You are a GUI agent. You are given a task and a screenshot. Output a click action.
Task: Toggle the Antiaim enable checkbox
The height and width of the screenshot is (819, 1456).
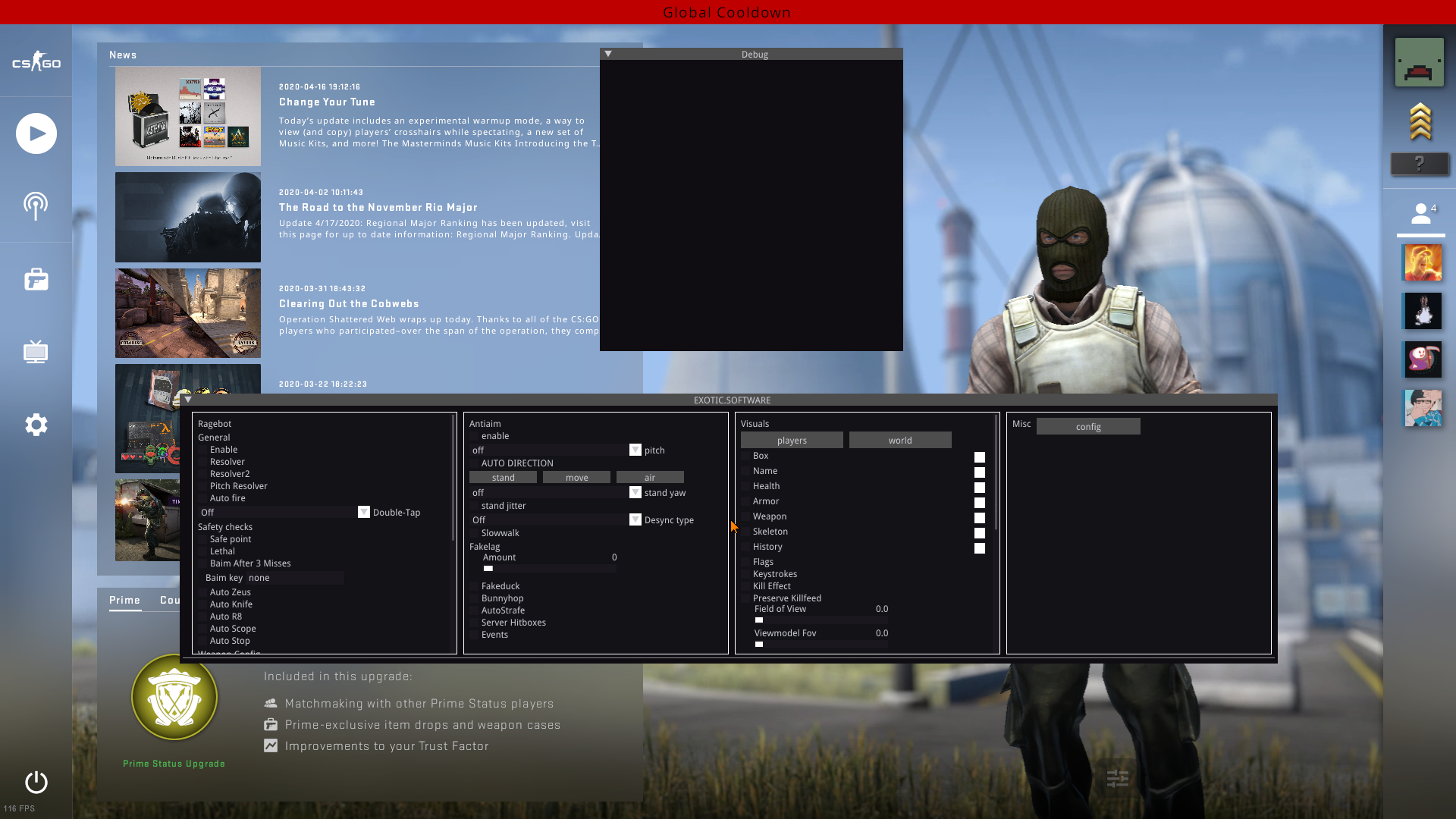[x=475, y=436]
